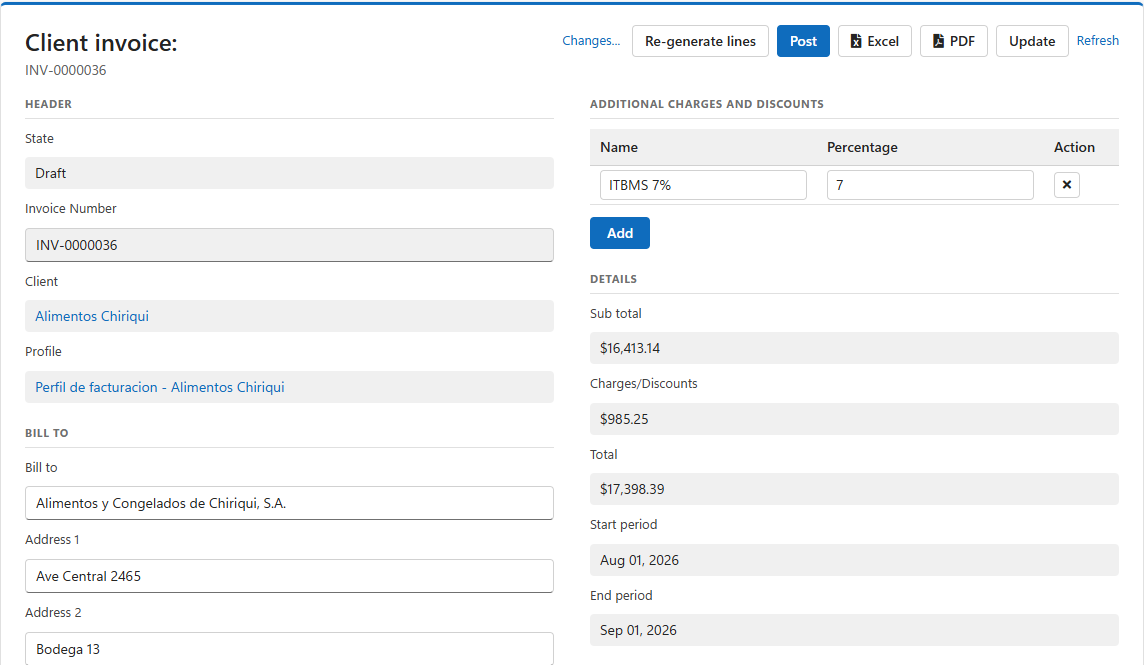Download the invoice as PDF
Image resolution: width=1144 pixels, height=665 pixels.
[954, 41]
